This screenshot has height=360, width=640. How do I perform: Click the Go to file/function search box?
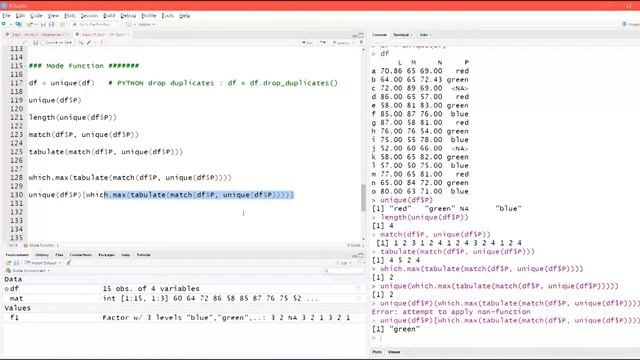(x=96, y=24)
